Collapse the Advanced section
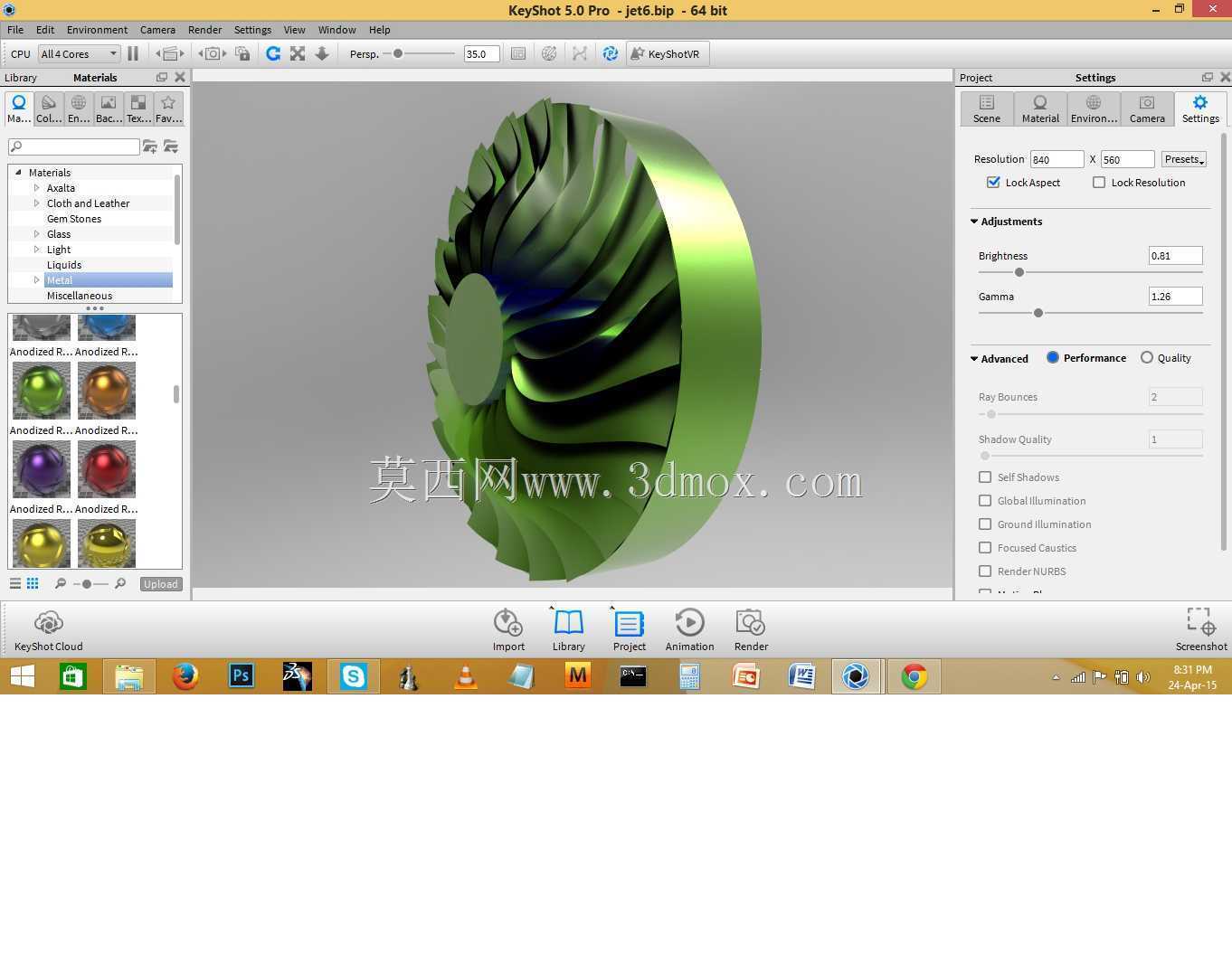The width and height of the screenshot is (1232, 963). [x=974, y=359]
